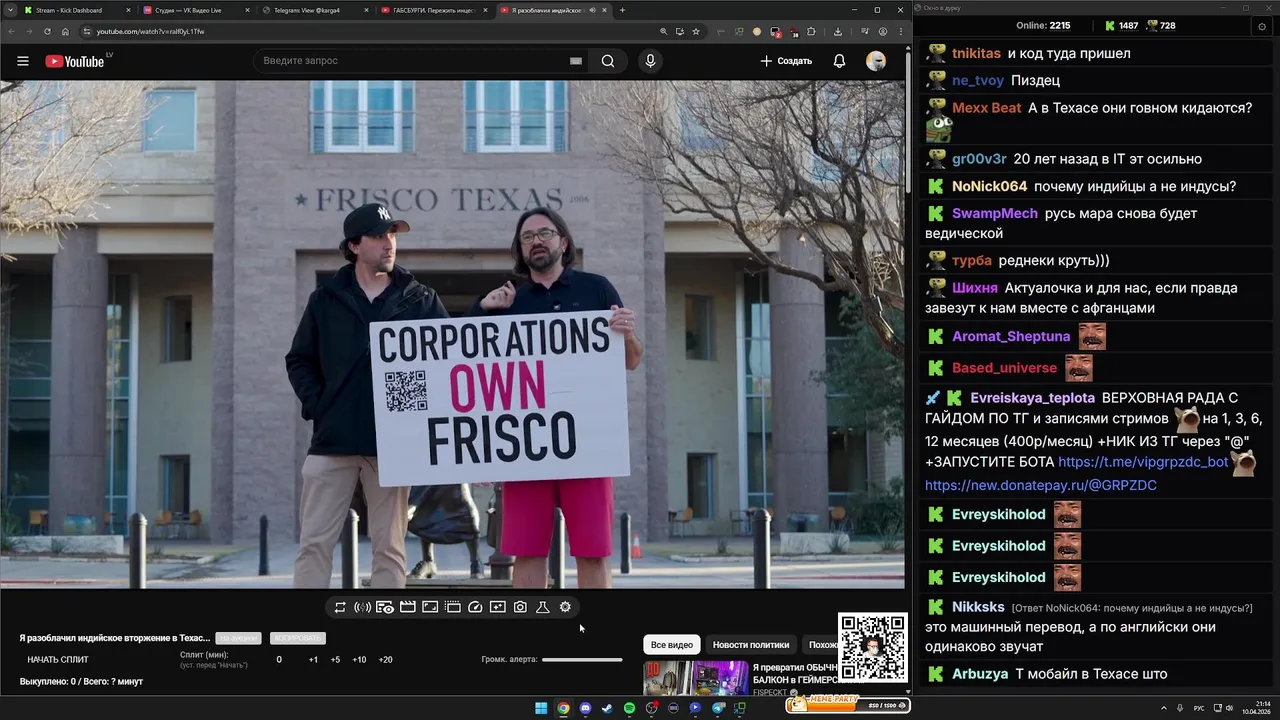
Task: Open the chat window settings gear
Action: pyautogui.click(x=1262, y=27)
